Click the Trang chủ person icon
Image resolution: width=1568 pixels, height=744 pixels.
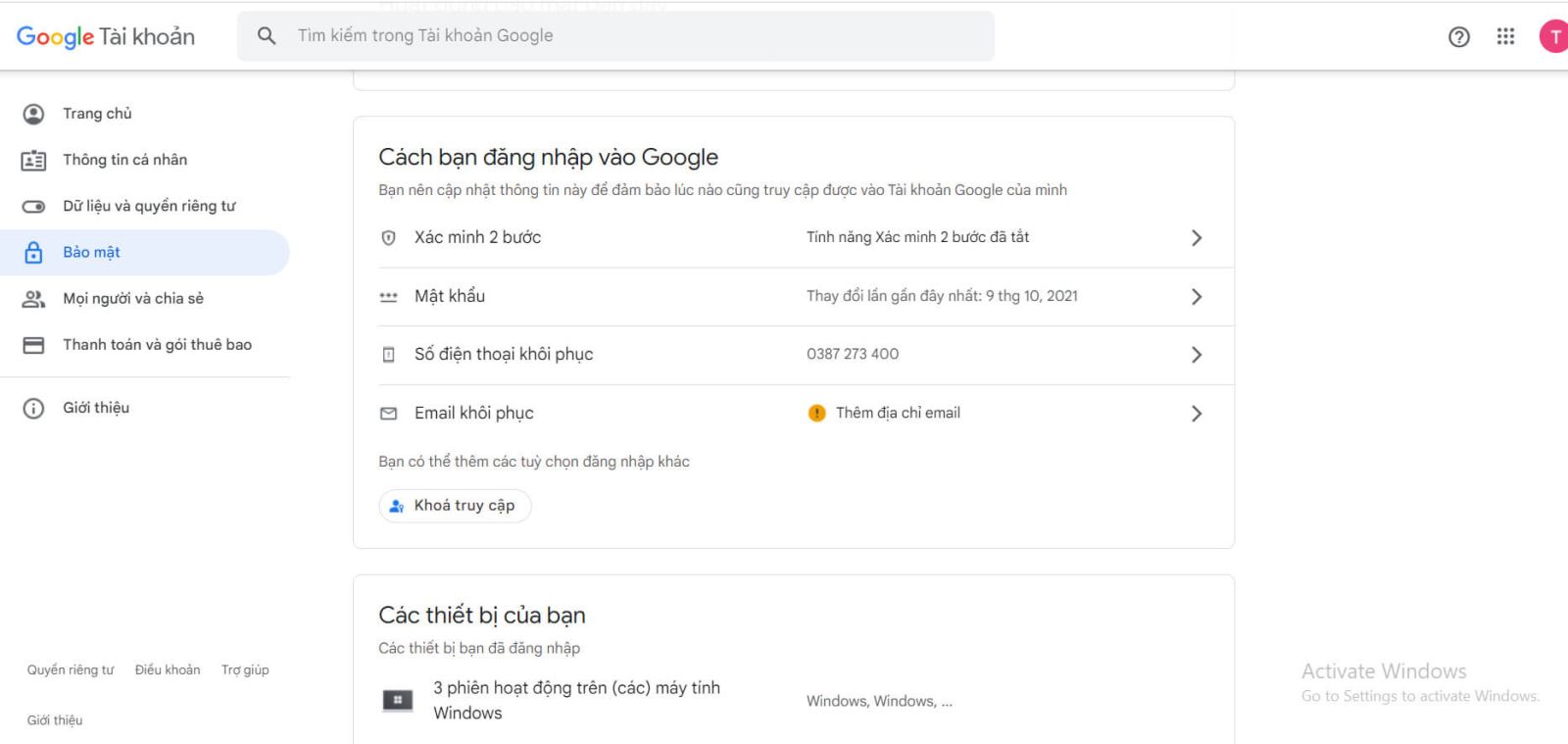33,114
